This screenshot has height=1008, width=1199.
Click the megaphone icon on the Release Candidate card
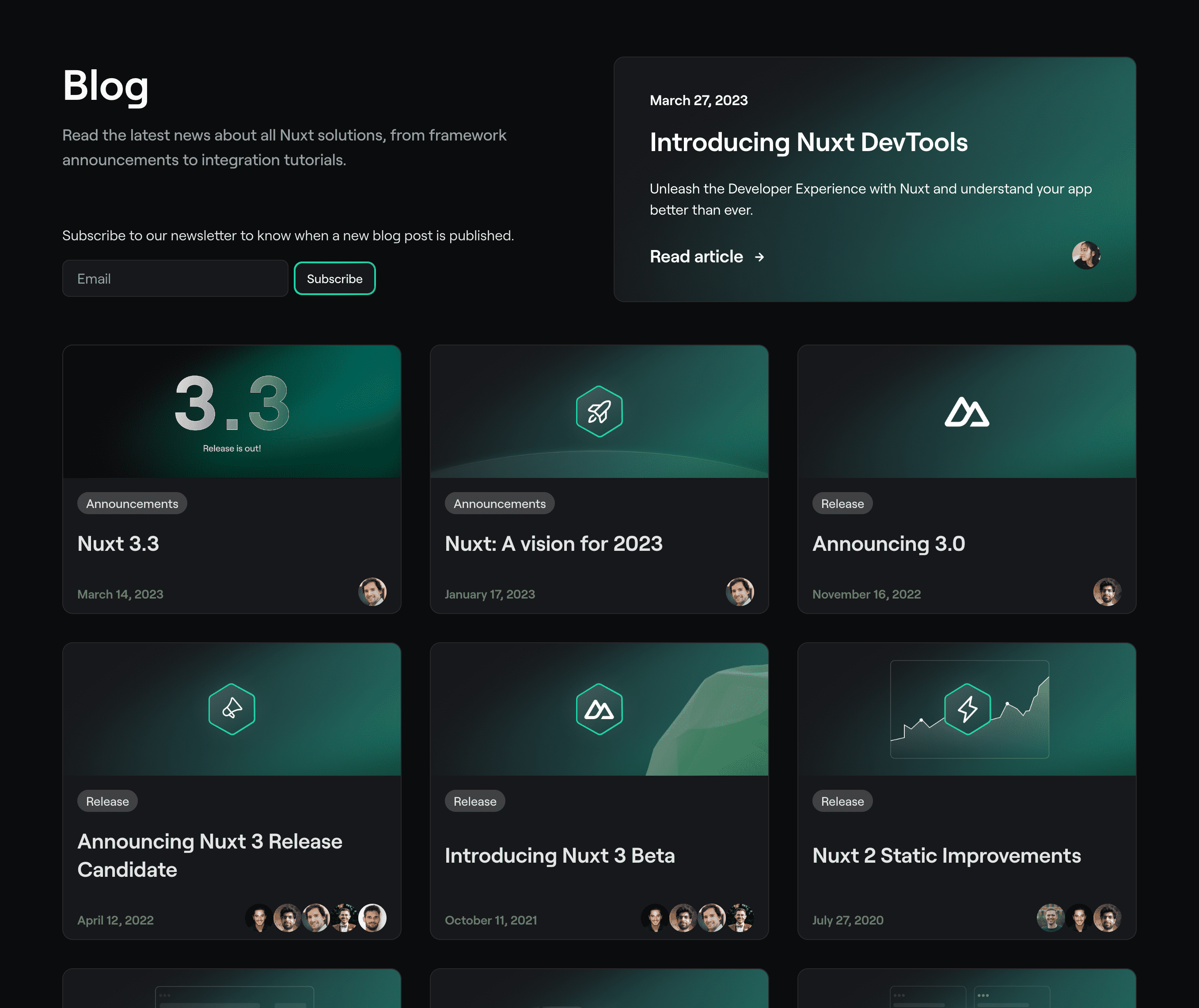(x=231, y=709)
